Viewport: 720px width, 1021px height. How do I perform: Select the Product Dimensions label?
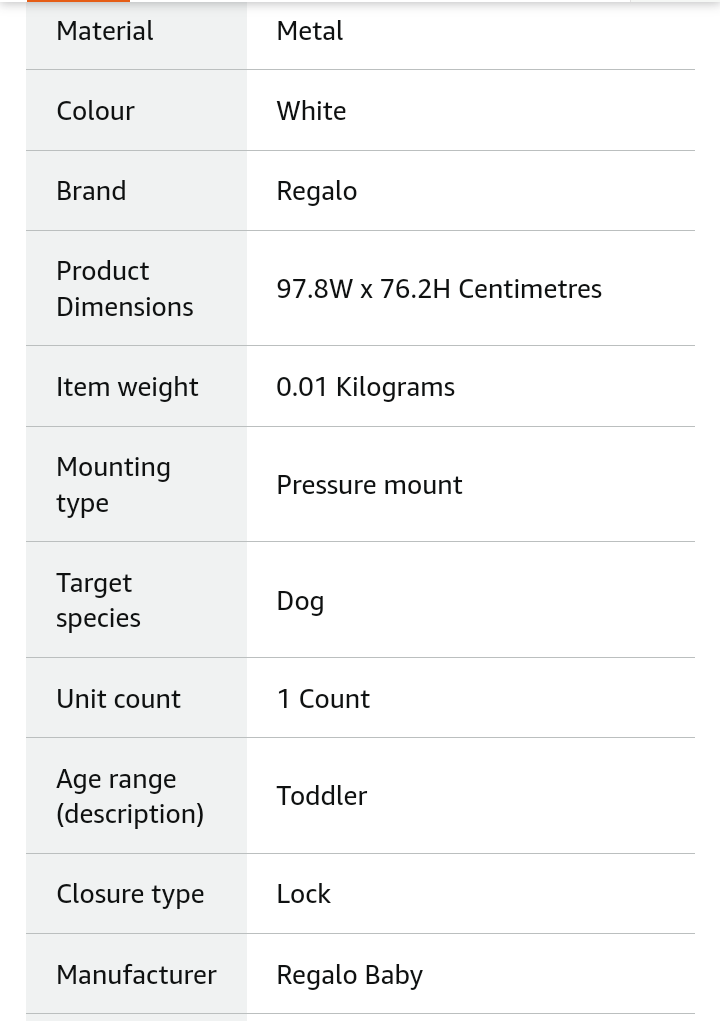125,288
